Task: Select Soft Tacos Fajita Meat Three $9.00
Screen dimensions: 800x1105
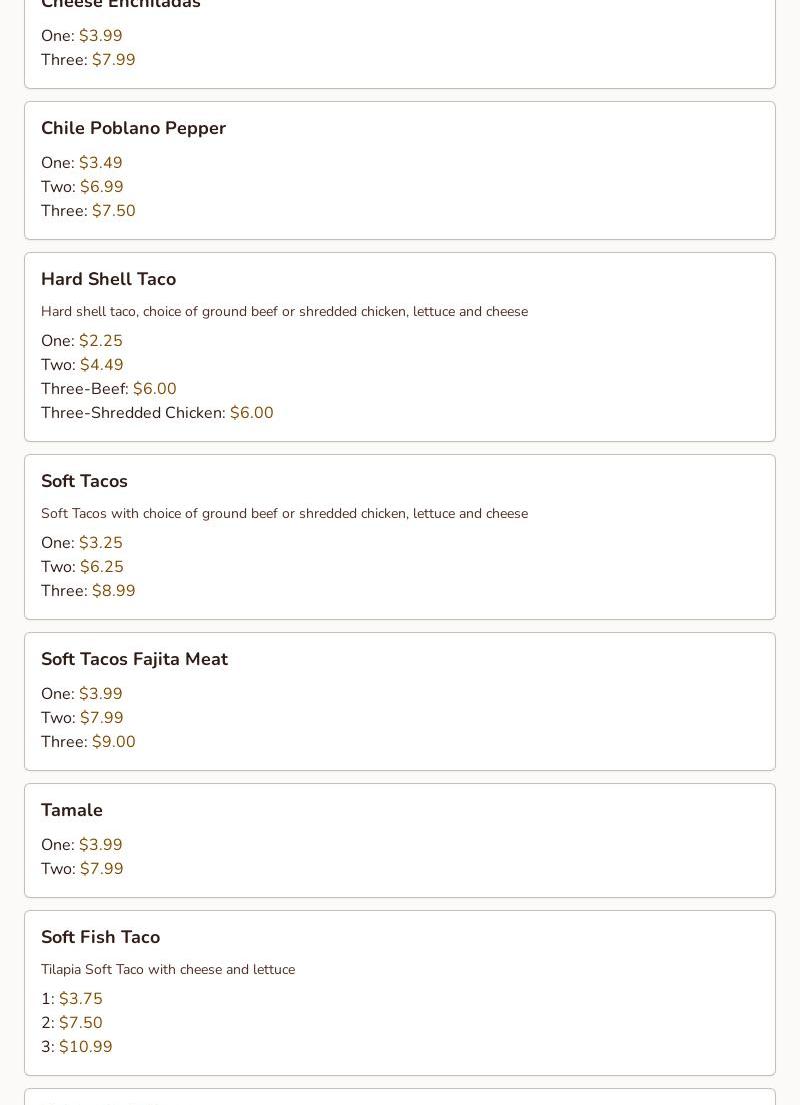Action: (88, 742)
